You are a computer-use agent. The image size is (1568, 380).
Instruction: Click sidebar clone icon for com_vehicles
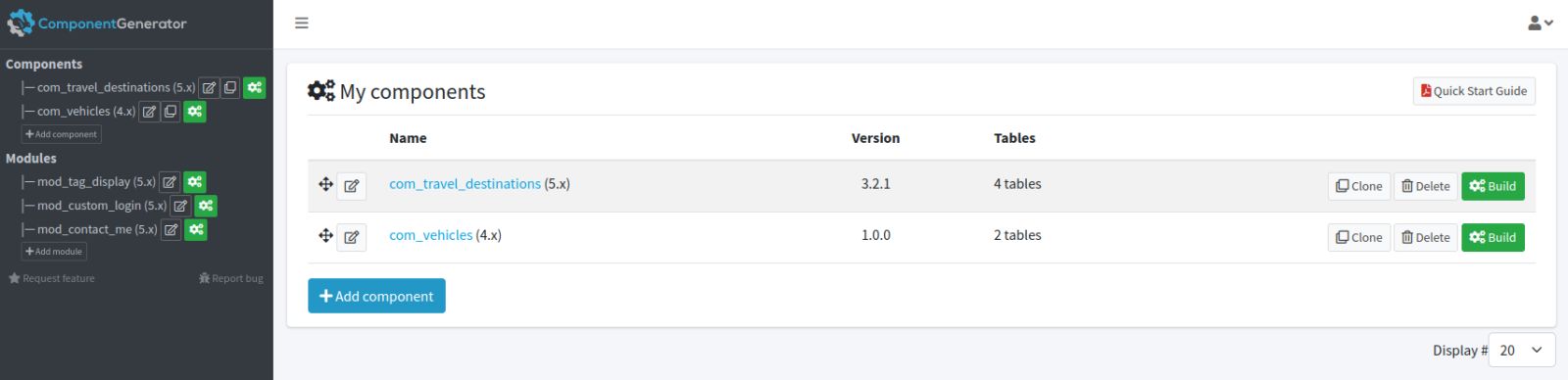point(171,111)
